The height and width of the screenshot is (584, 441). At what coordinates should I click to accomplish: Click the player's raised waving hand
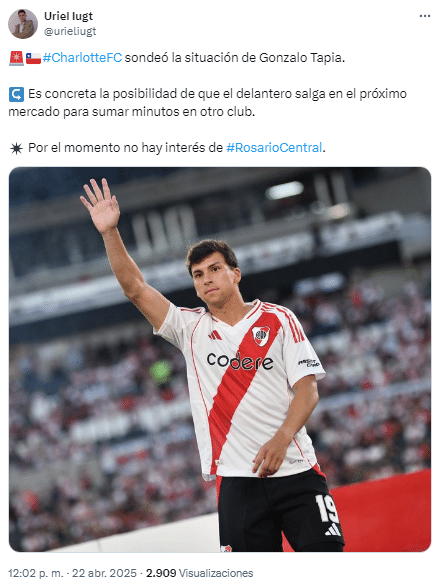[100, 206]
